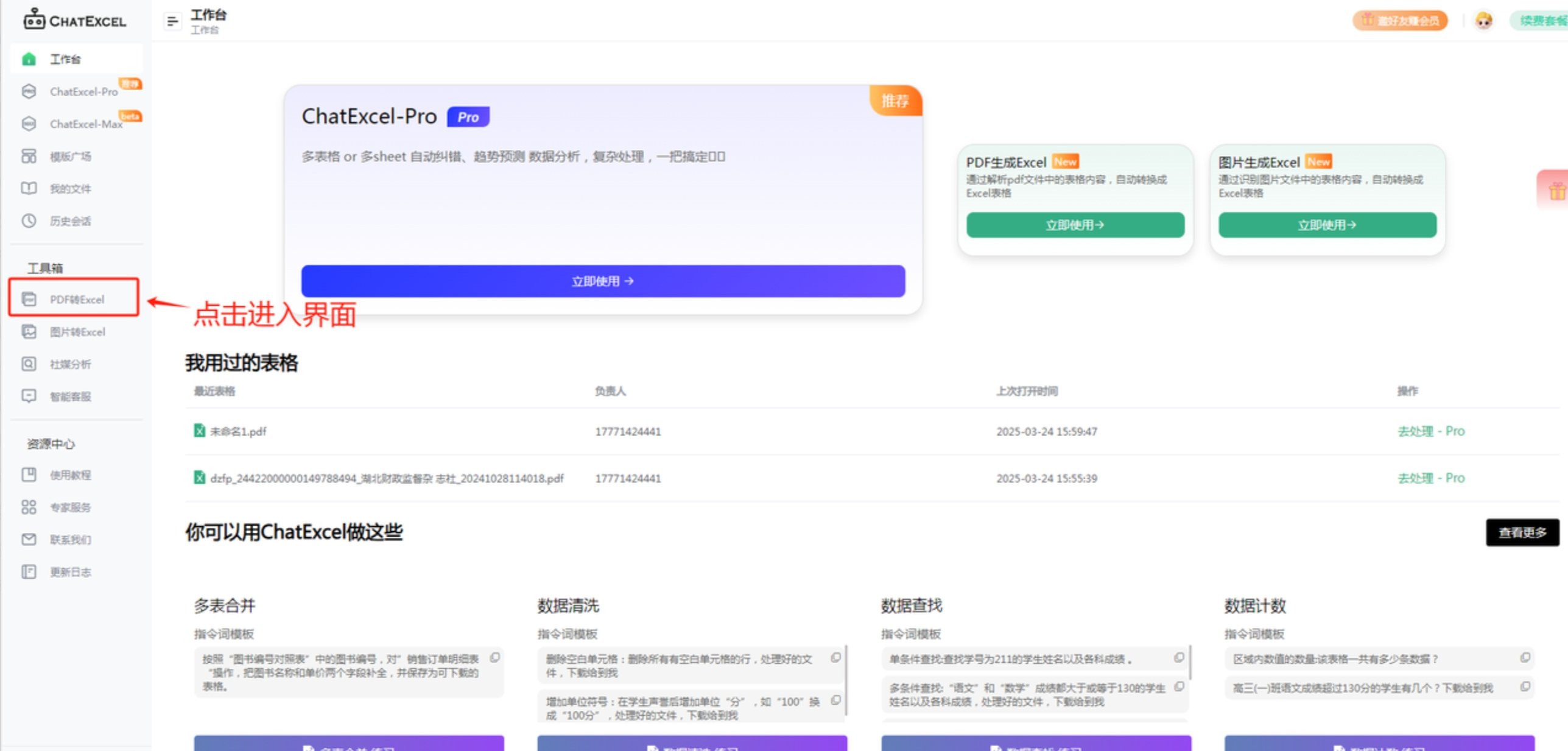This screenshot has height=751, width=1568.
Task: Open the 图片转Excel tool in sidebar
Action: click(77, 332)
